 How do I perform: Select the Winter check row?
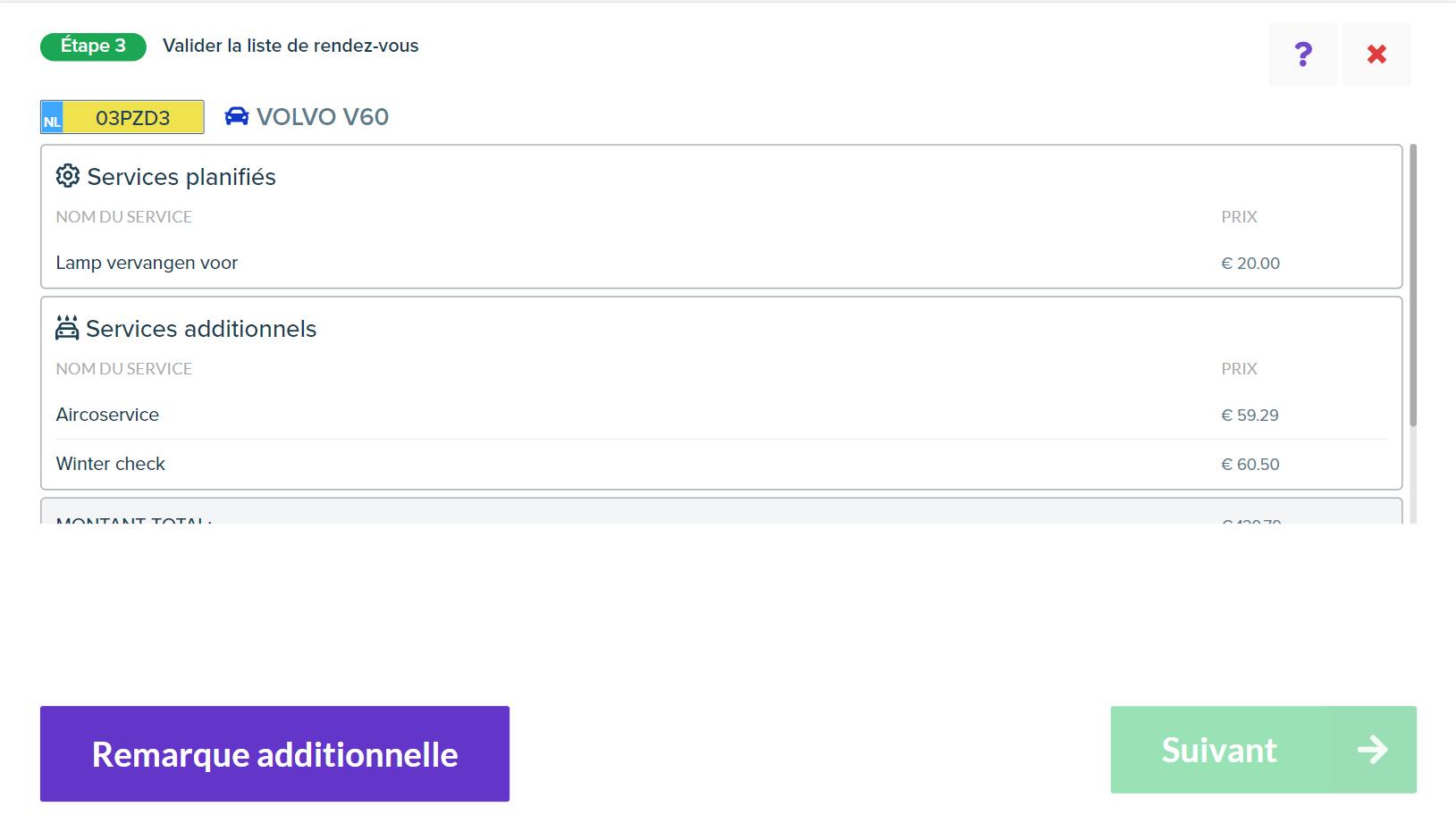pos(721,464)
